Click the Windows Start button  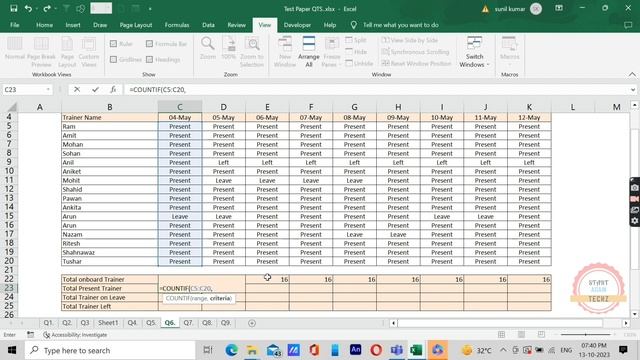click(11, 350)
